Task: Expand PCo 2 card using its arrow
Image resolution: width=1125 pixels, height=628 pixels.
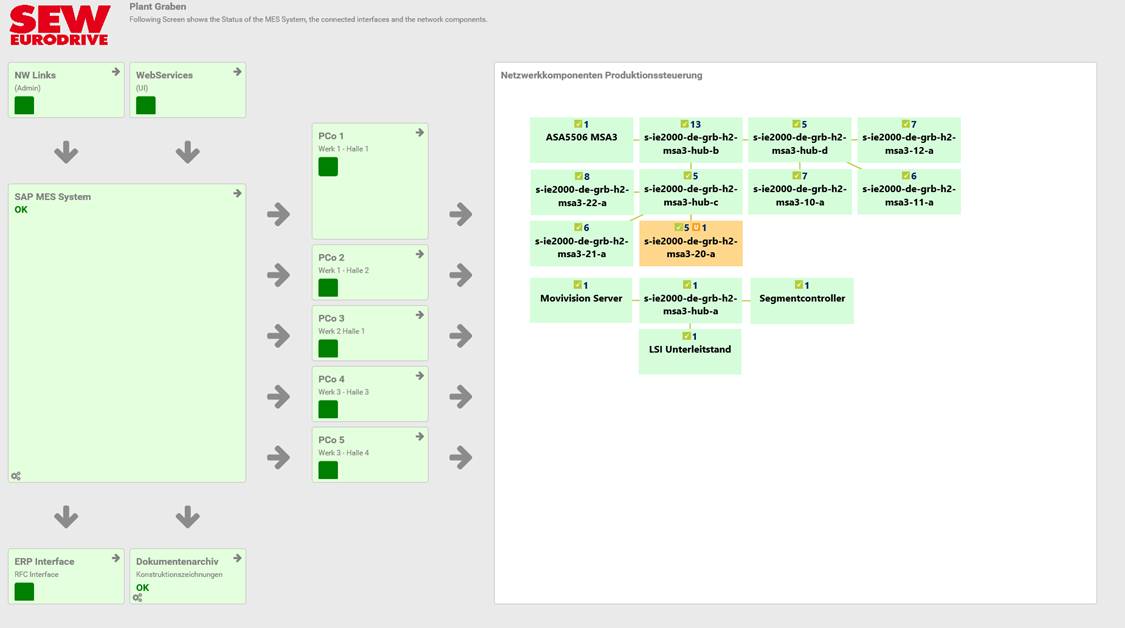Action: [418, 256]
